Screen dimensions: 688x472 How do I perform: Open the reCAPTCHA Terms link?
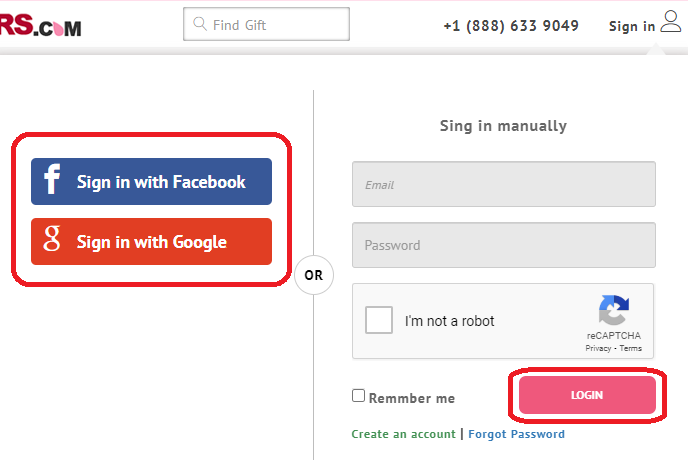click(631, 348)
